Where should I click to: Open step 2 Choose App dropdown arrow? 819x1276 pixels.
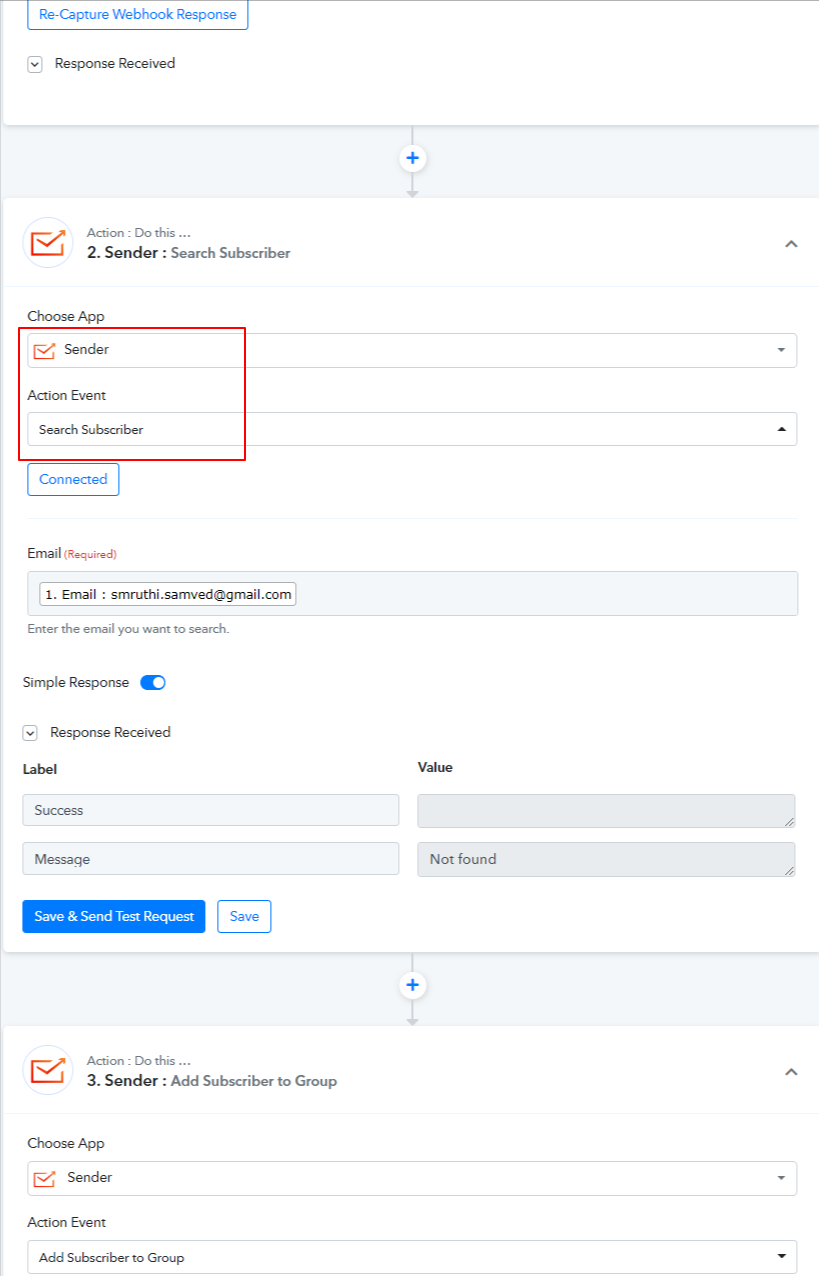click(781, 350)
